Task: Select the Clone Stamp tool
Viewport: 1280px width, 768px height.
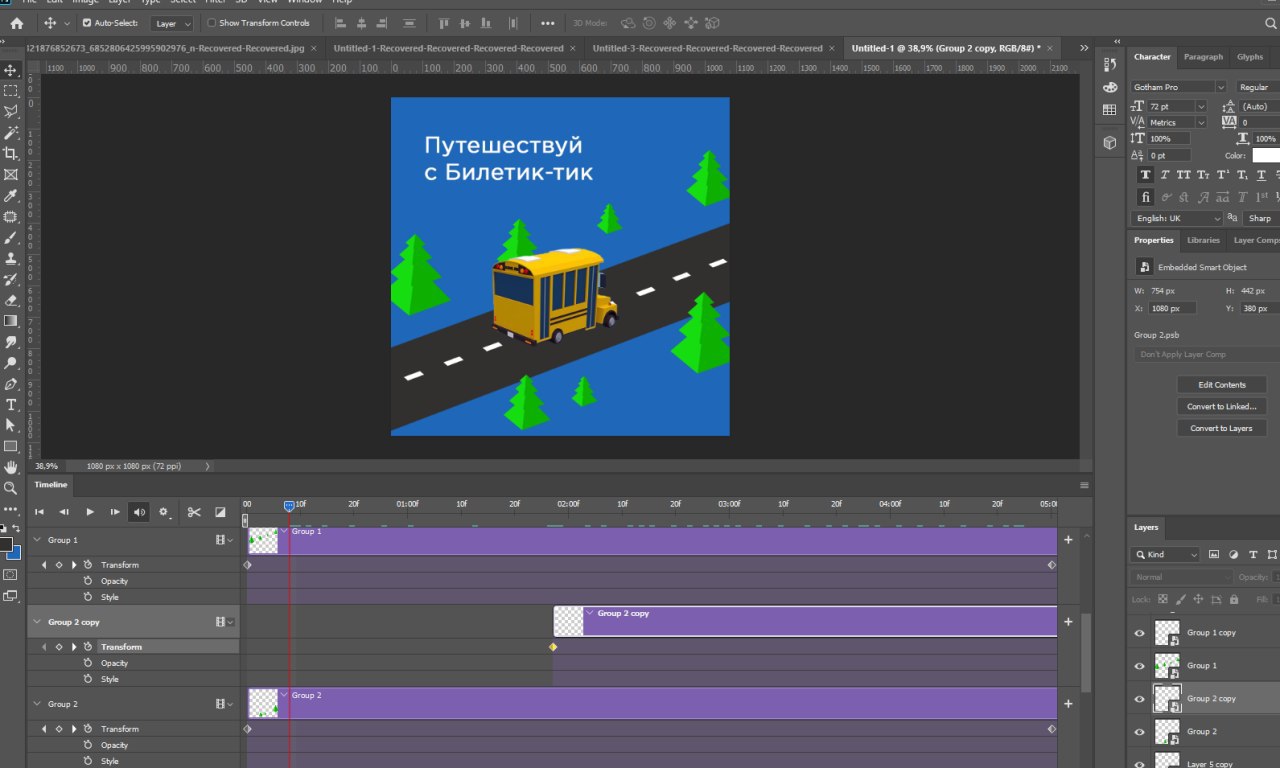Action: click(11, 259)
